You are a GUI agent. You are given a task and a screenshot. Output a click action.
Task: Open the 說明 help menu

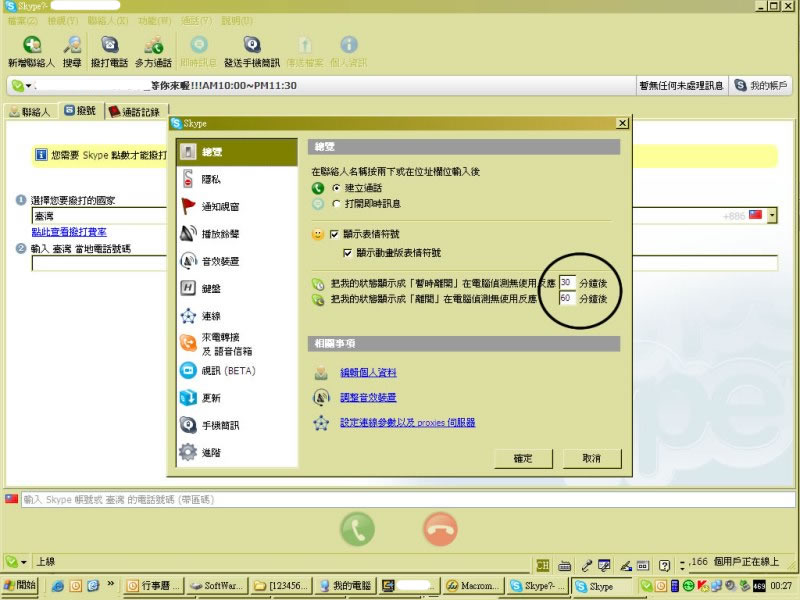click(x=237, y=21)
